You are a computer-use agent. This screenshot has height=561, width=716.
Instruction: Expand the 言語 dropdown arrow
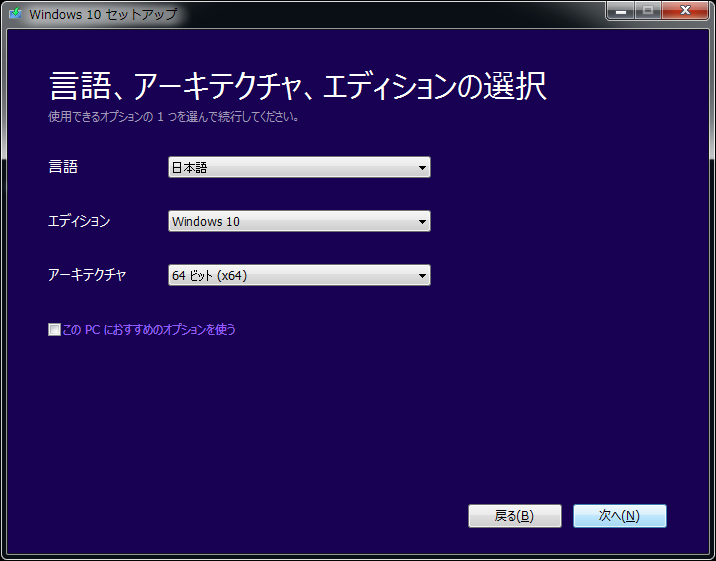pyautogui.click(x=423, y=168)
